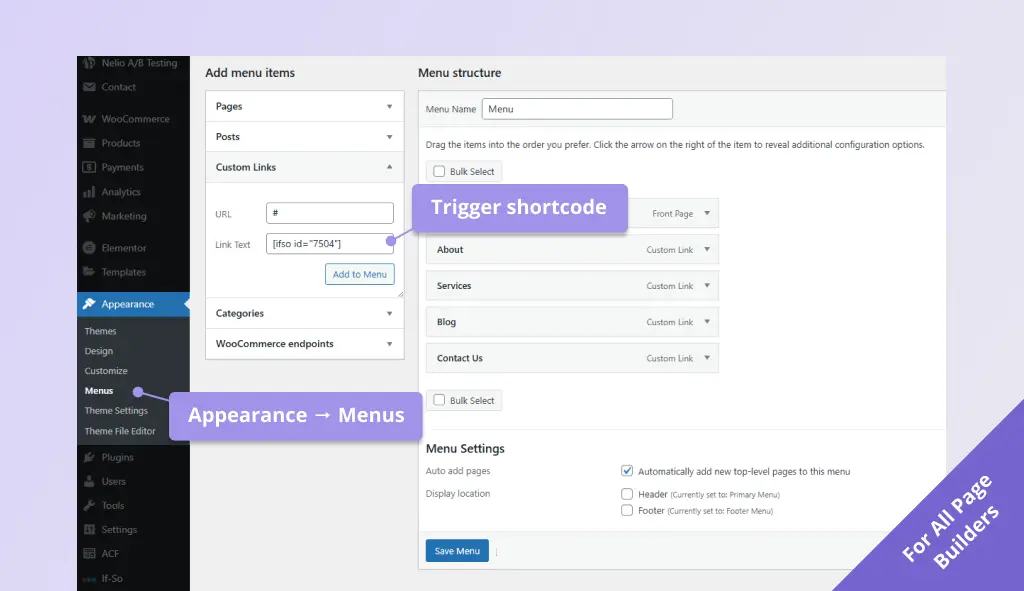
Task: Enable Header display location checkbox
Action: (x=627, y=494)
